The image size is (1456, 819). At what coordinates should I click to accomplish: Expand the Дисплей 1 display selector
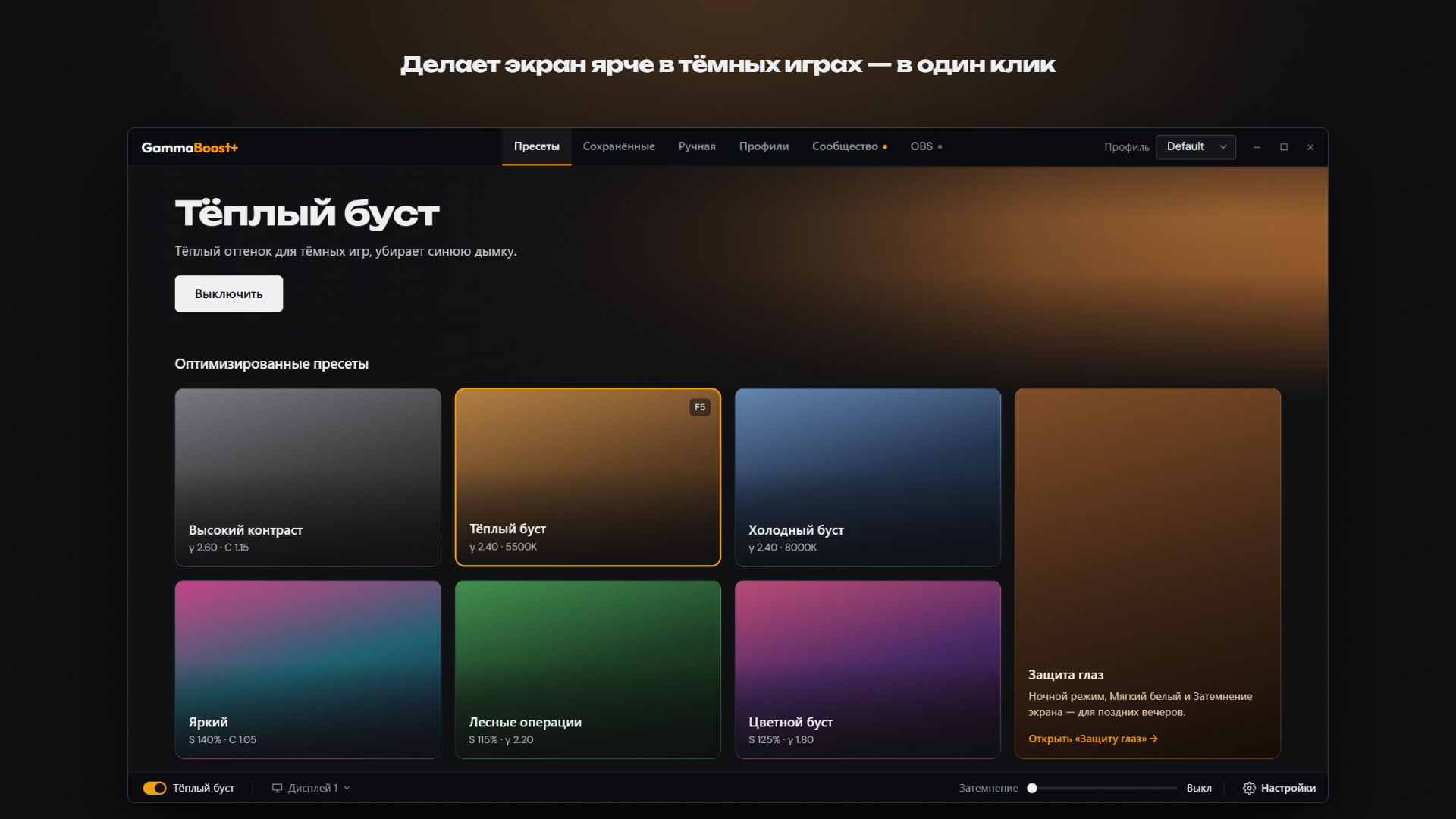(x=312, y=788)
